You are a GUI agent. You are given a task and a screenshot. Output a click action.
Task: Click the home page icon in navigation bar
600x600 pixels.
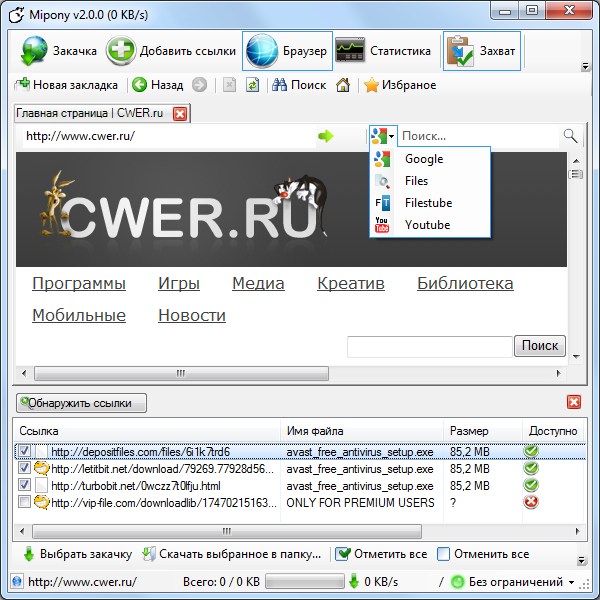343,85
